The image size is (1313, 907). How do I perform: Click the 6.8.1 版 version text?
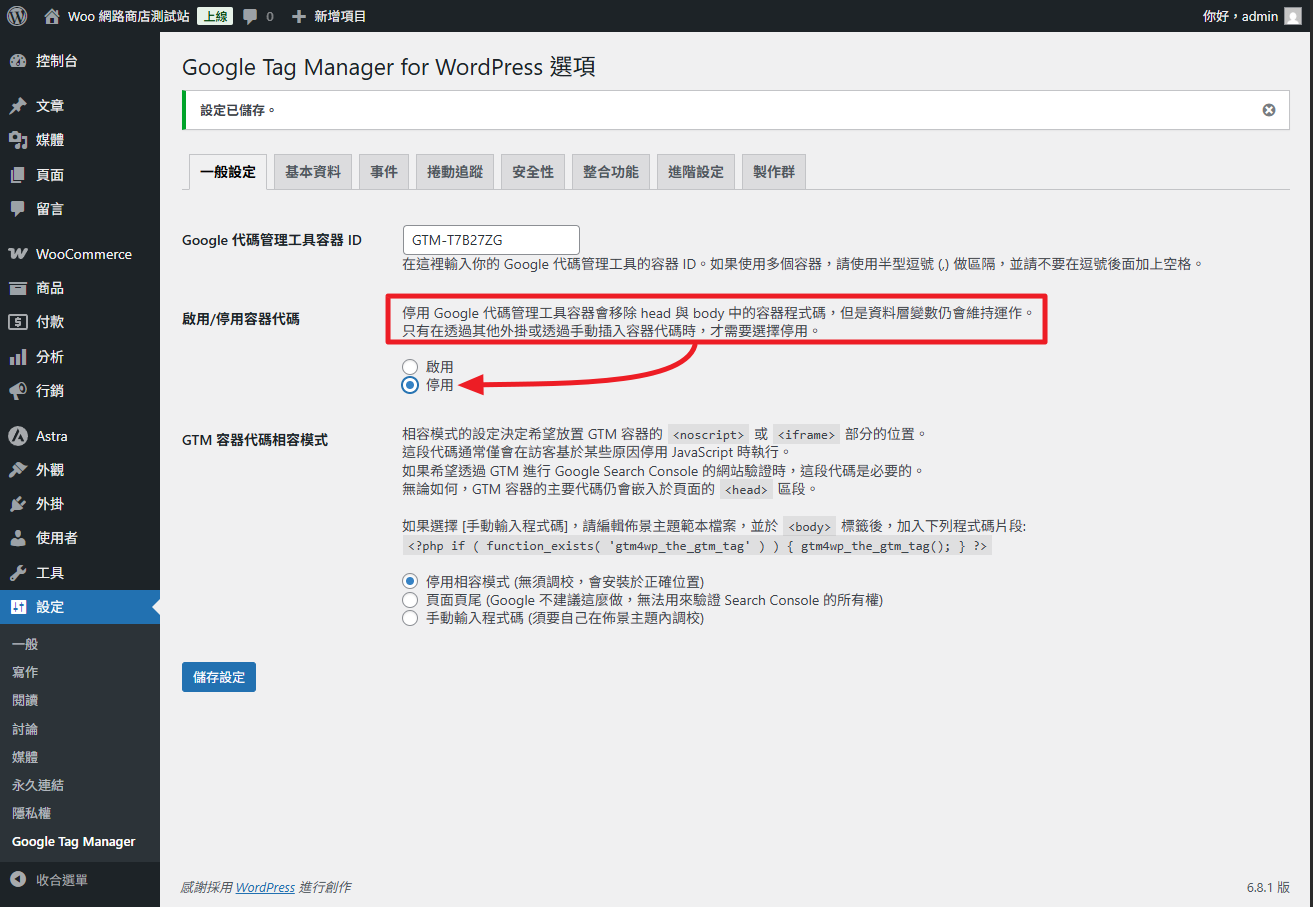coord(1268,887)
